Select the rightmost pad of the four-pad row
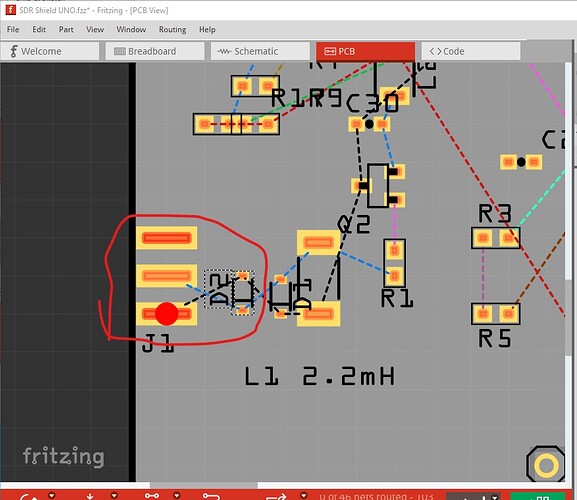 tap(268, 124)
